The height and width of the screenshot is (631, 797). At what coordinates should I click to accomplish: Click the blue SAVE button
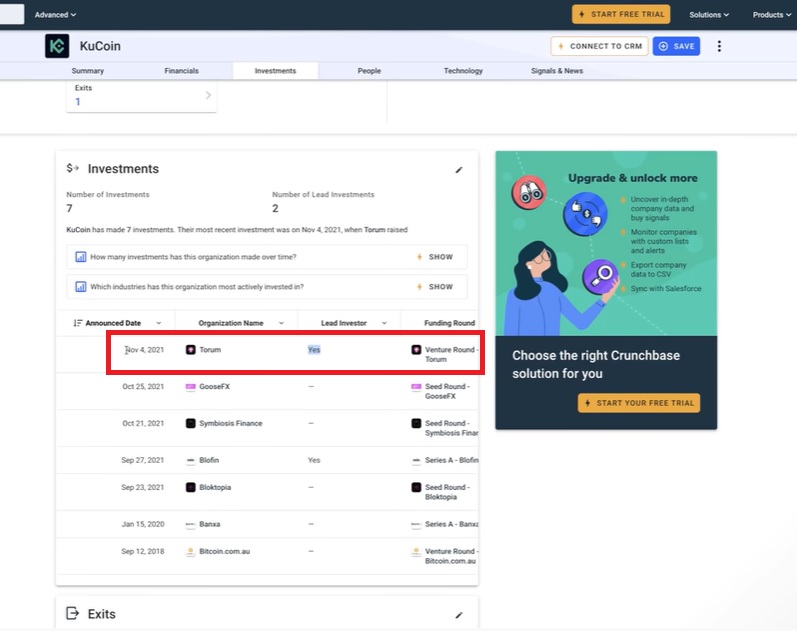click(x=677, y=46)
